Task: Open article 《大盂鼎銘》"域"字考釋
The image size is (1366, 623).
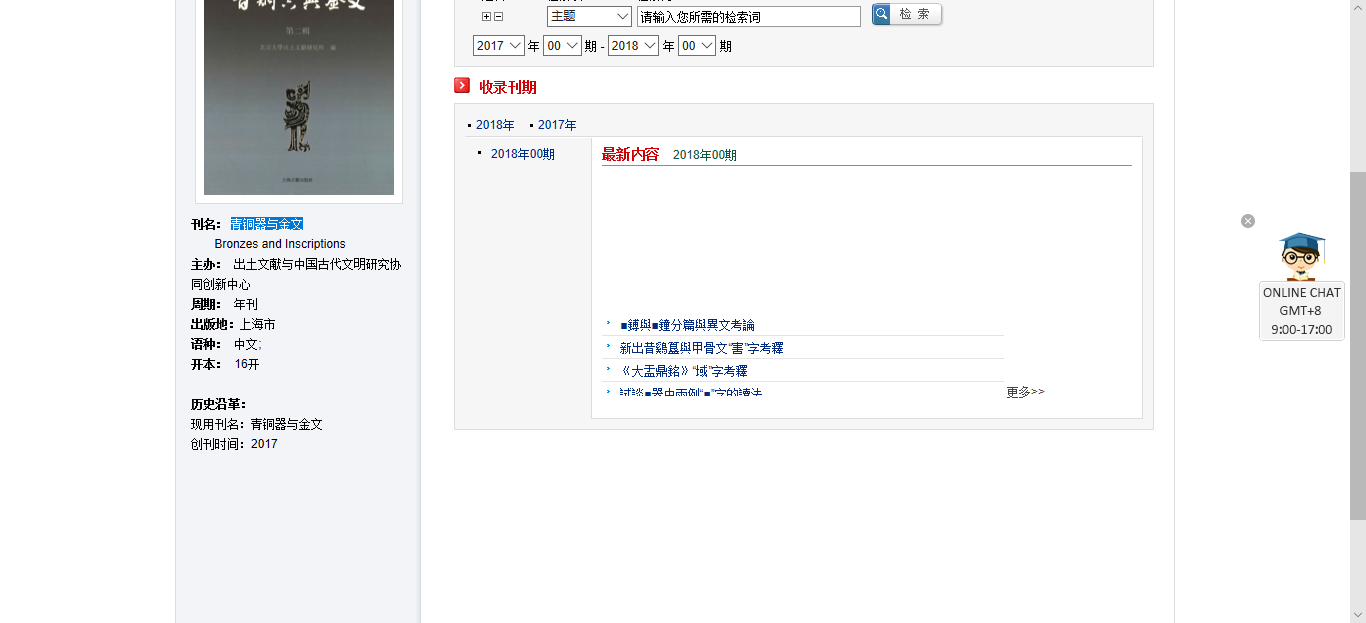Action: click(x=683, y=371)
